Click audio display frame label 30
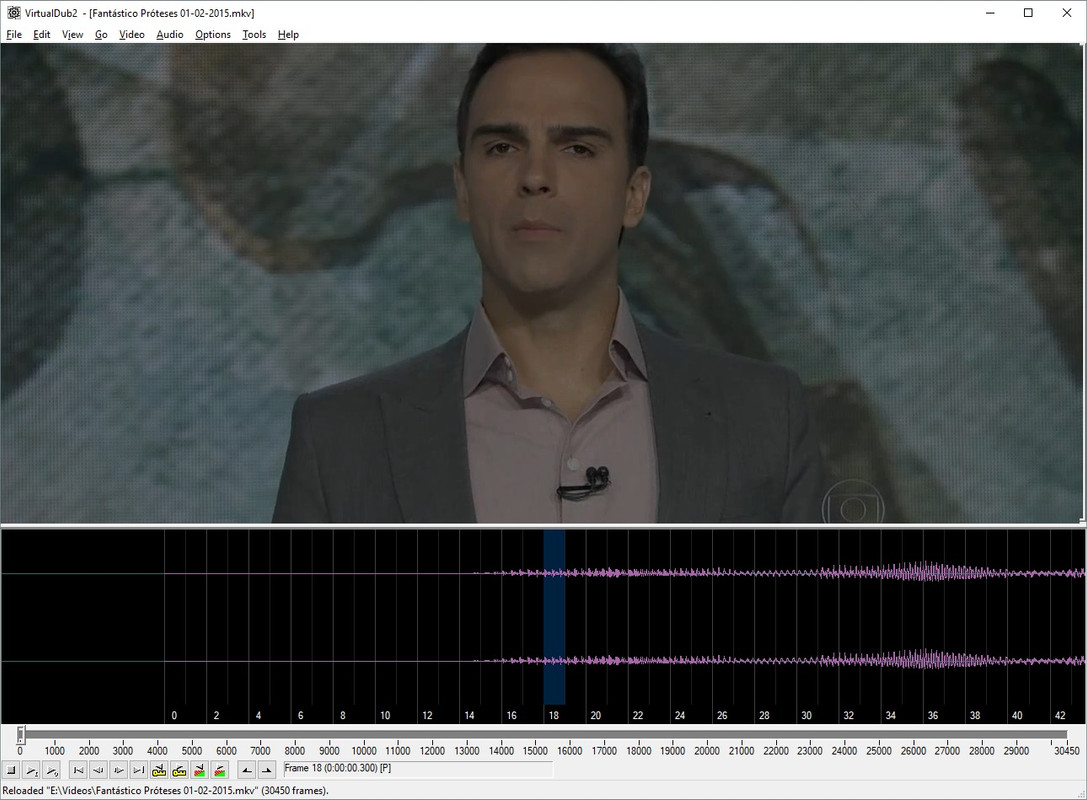This screenshot has width=1087, height=800. point(806,715)
